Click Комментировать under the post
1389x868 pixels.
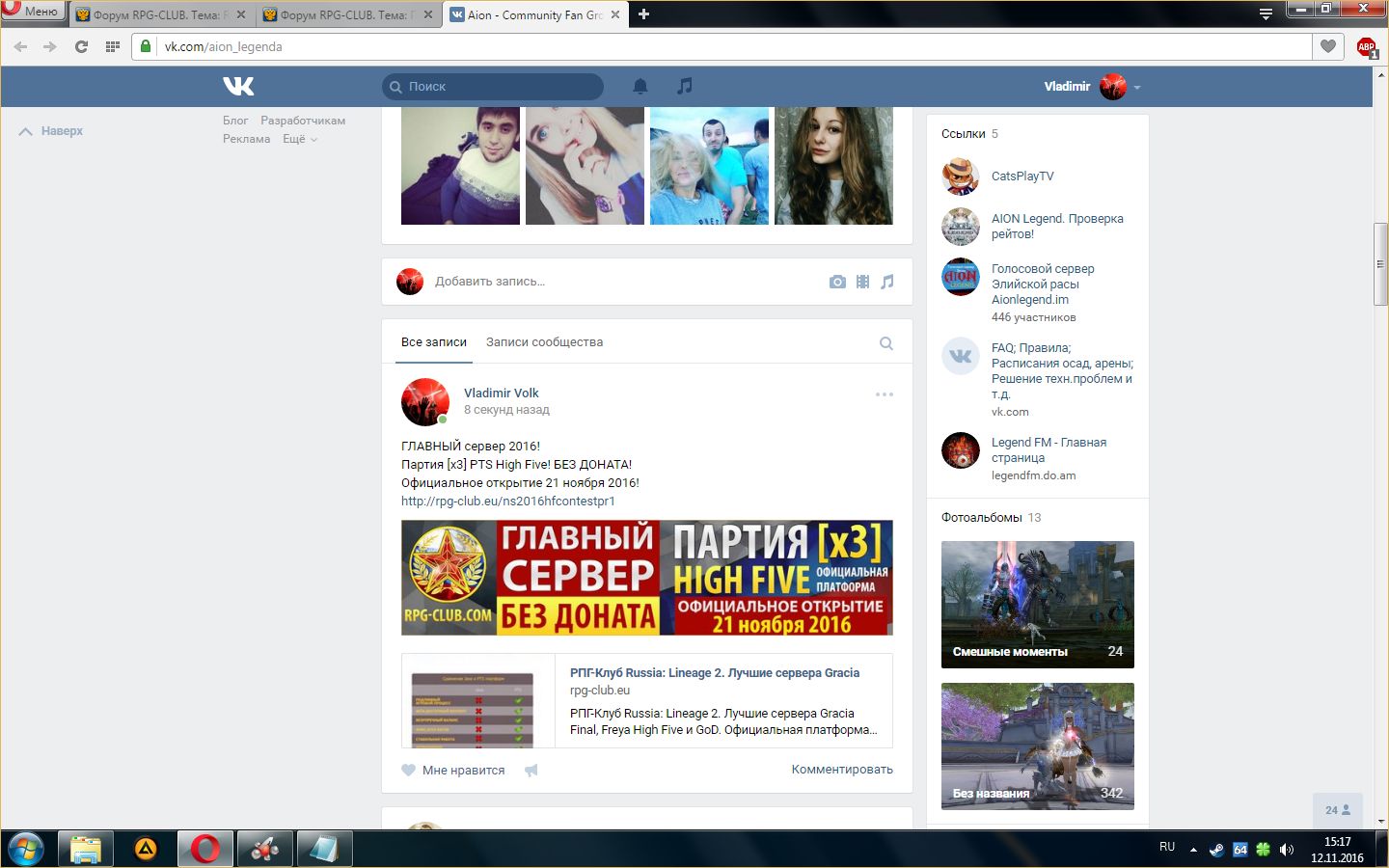(841, 770)
